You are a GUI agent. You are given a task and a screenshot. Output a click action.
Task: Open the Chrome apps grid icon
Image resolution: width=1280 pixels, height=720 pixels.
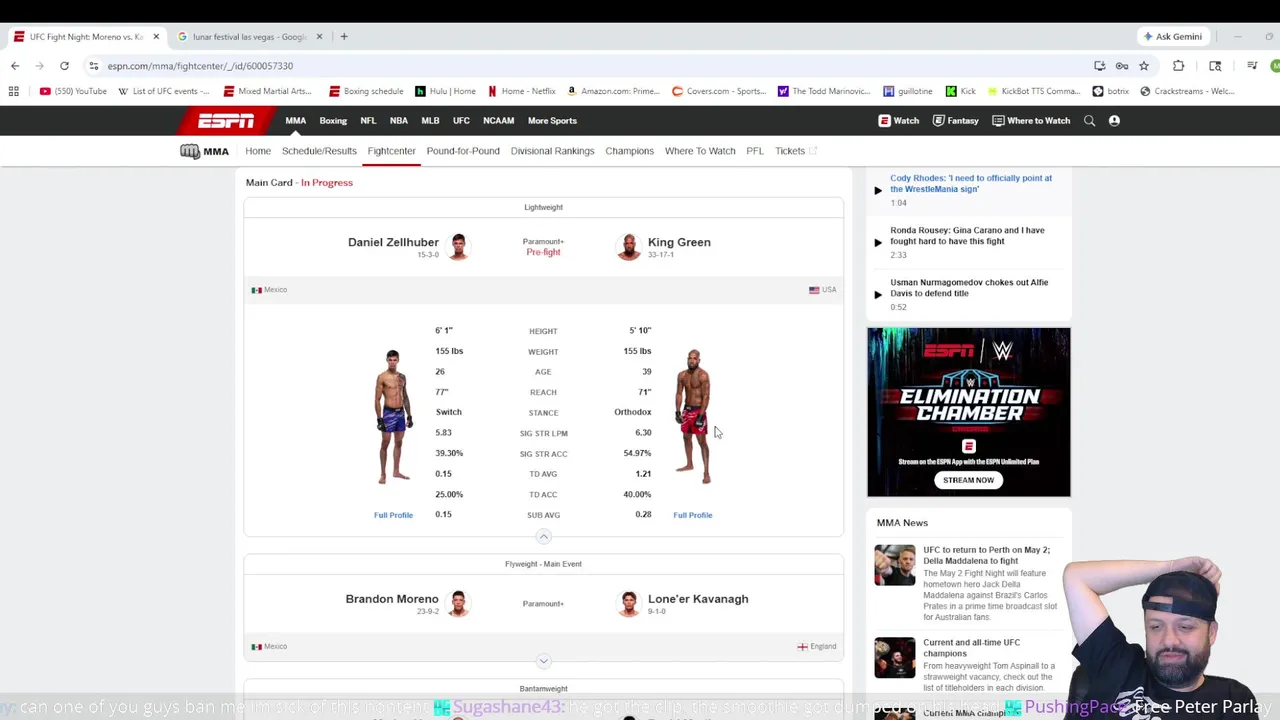[14, 91]
